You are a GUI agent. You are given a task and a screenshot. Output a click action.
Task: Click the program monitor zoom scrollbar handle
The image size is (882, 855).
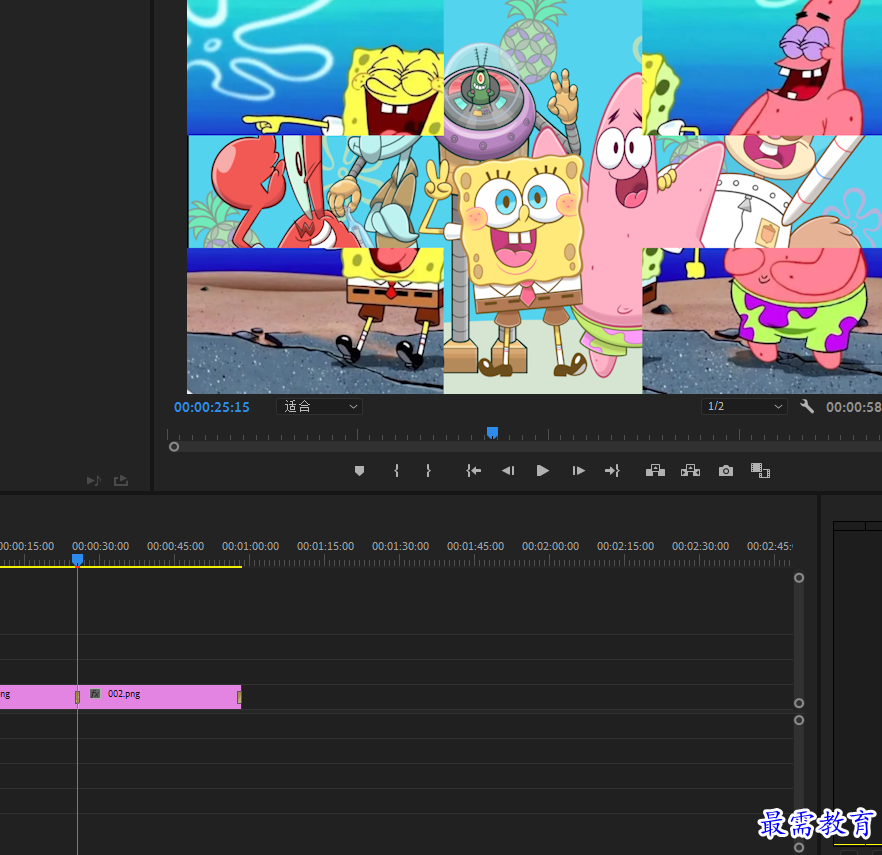click(x=174, y=447)
